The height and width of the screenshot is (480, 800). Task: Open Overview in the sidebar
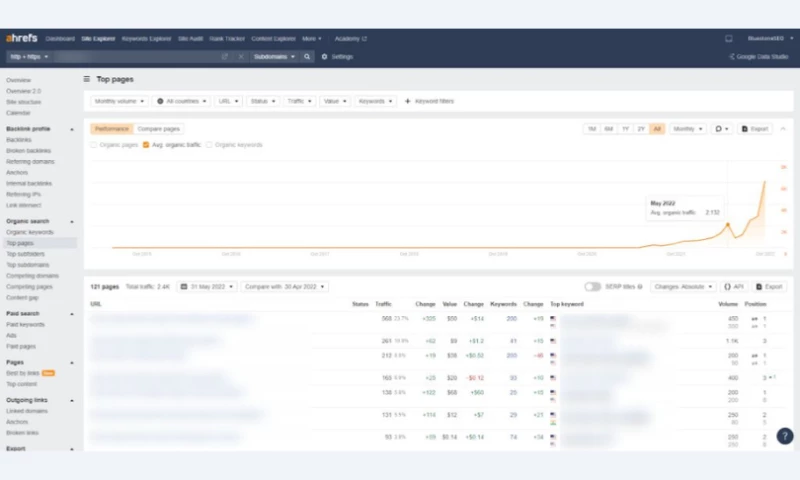click(18, 80)
